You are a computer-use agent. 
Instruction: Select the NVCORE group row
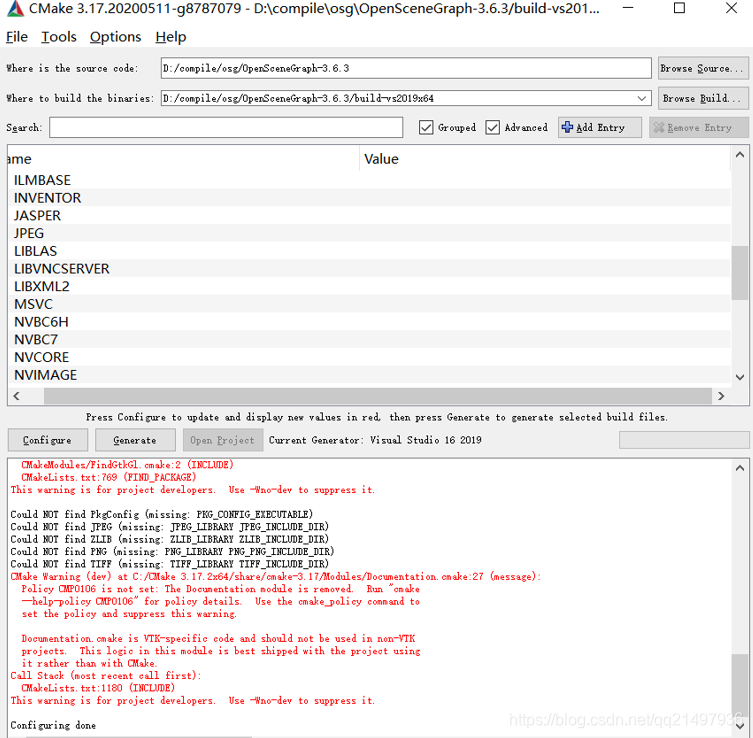click(369, 357)
